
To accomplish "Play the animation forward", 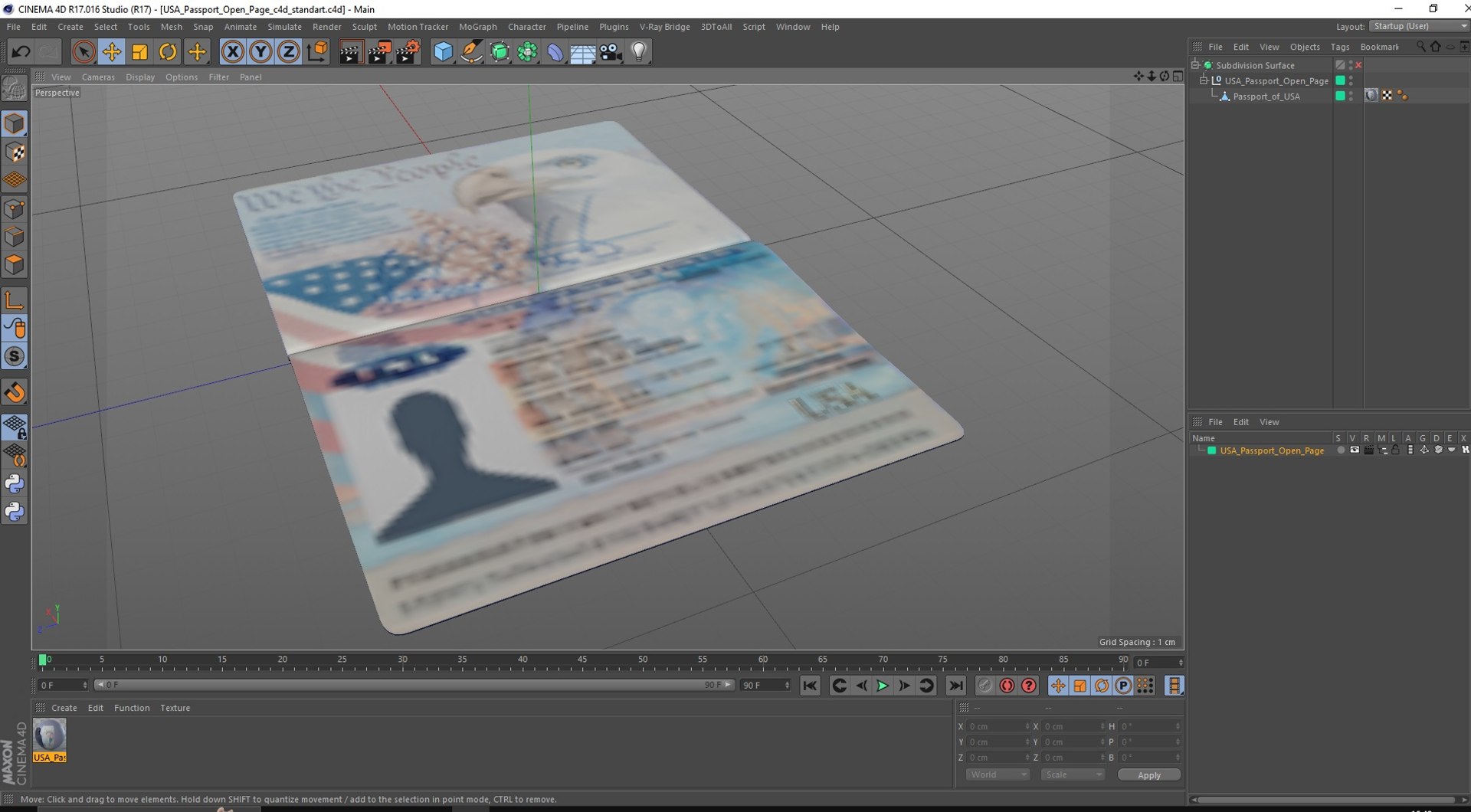I will [883, 686].
